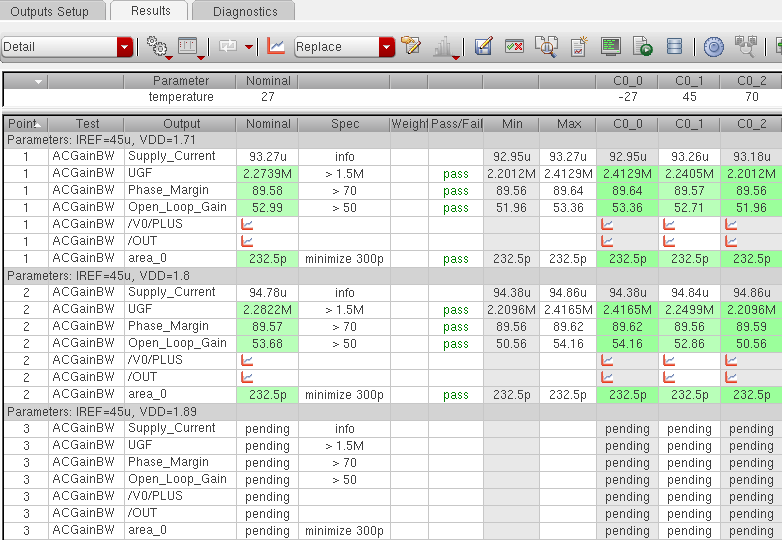Image resolution: width=782 pixels, height=540 pixels.
Task: Plot C0_2 /OUT waveform for point 2
Action: [731, 377]
